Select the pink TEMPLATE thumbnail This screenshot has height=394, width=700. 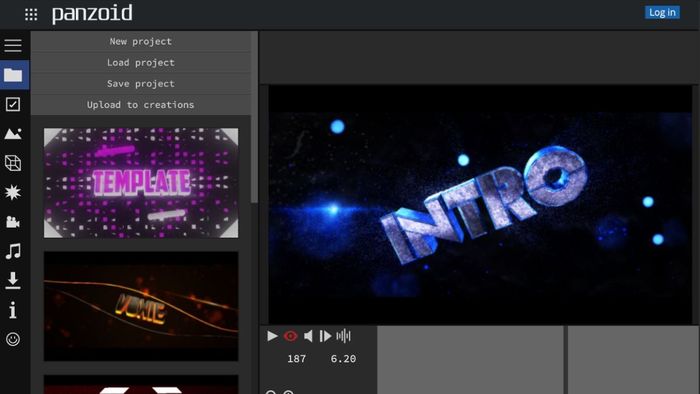tap(141, 183)
